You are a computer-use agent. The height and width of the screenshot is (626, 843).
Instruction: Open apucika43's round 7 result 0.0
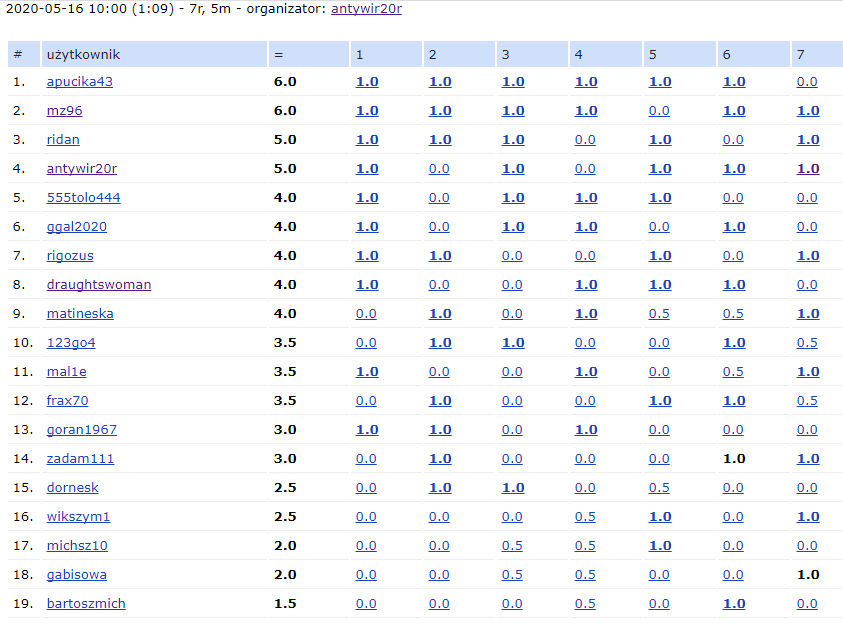click(807, 82)
